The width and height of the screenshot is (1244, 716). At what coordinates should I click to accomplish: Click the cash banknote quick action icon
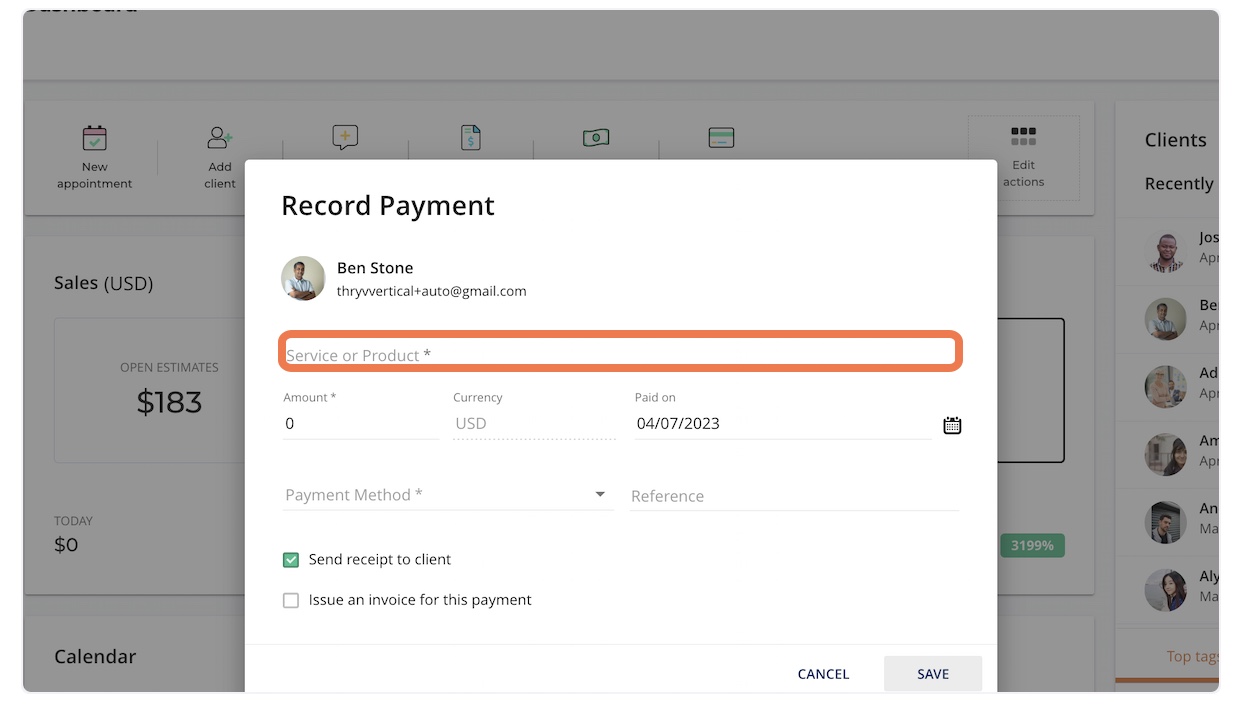(x=596, y=138)
